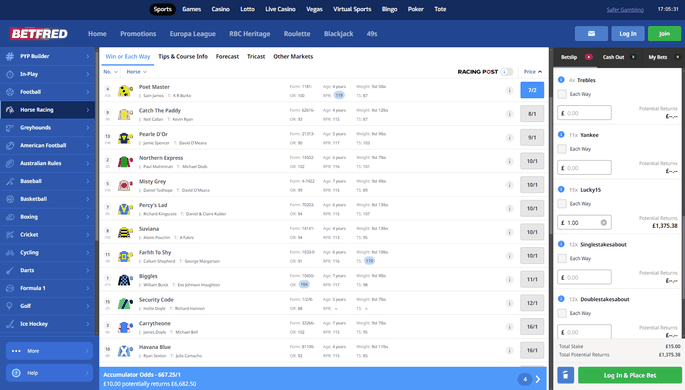The width and height of the screenshot is (685, 390).
Task: Sort runners by Horse dropdown
Action: pyautogui.click(x=137, y=72)
